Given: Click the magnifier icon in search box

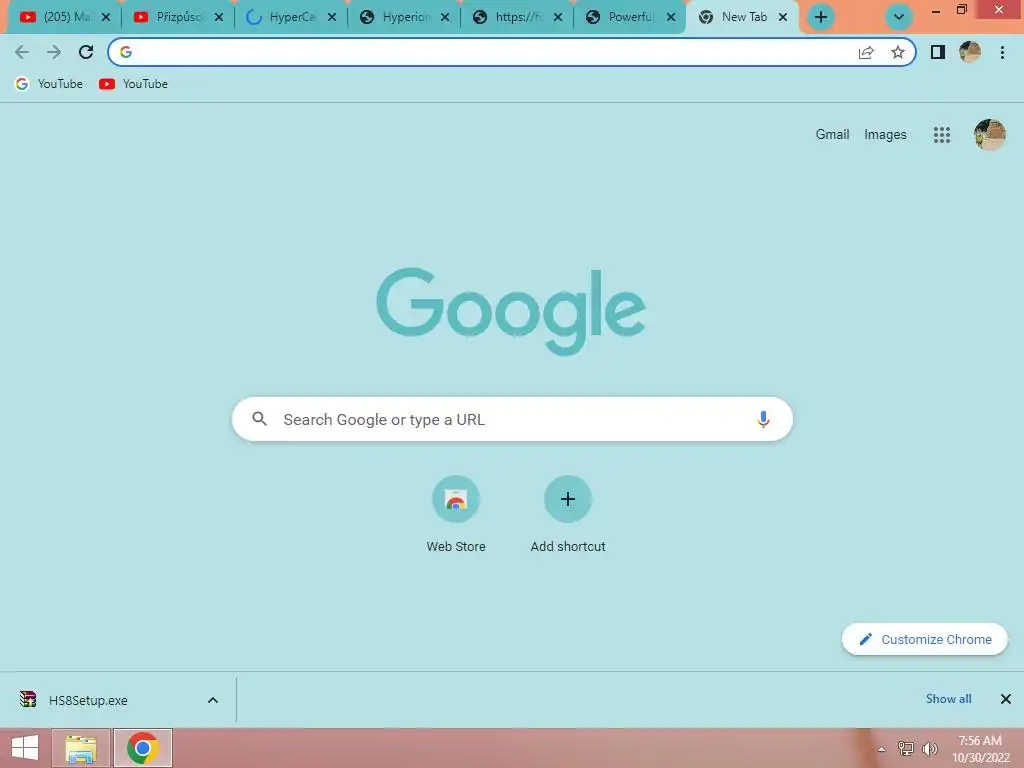Looking at the screenshot, I should [259, 419].
